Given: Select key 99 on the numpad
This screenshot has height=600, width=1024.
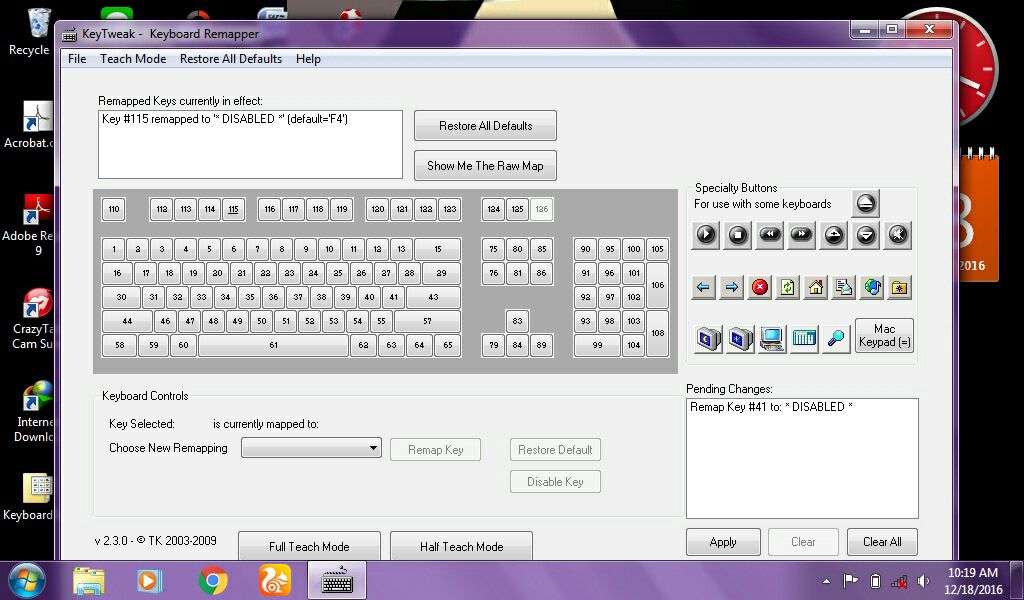Looking at the screenshot, I should 597,345.
